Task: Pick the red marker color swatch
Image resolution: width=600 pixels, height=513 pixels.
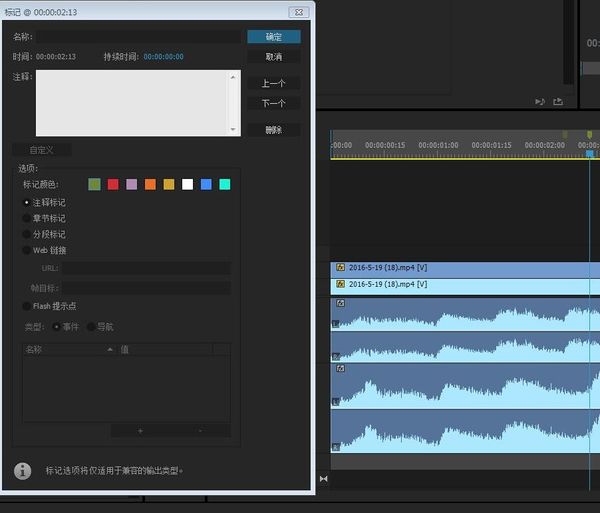Action: [113, 184]
